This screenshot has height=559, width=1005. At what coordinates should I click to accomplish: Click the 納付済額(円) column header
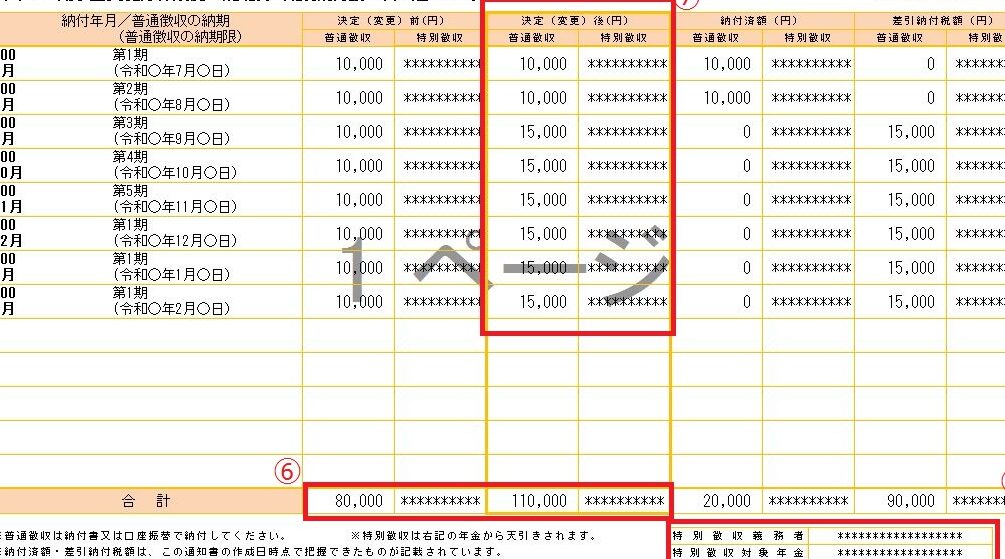coord(761,20)
